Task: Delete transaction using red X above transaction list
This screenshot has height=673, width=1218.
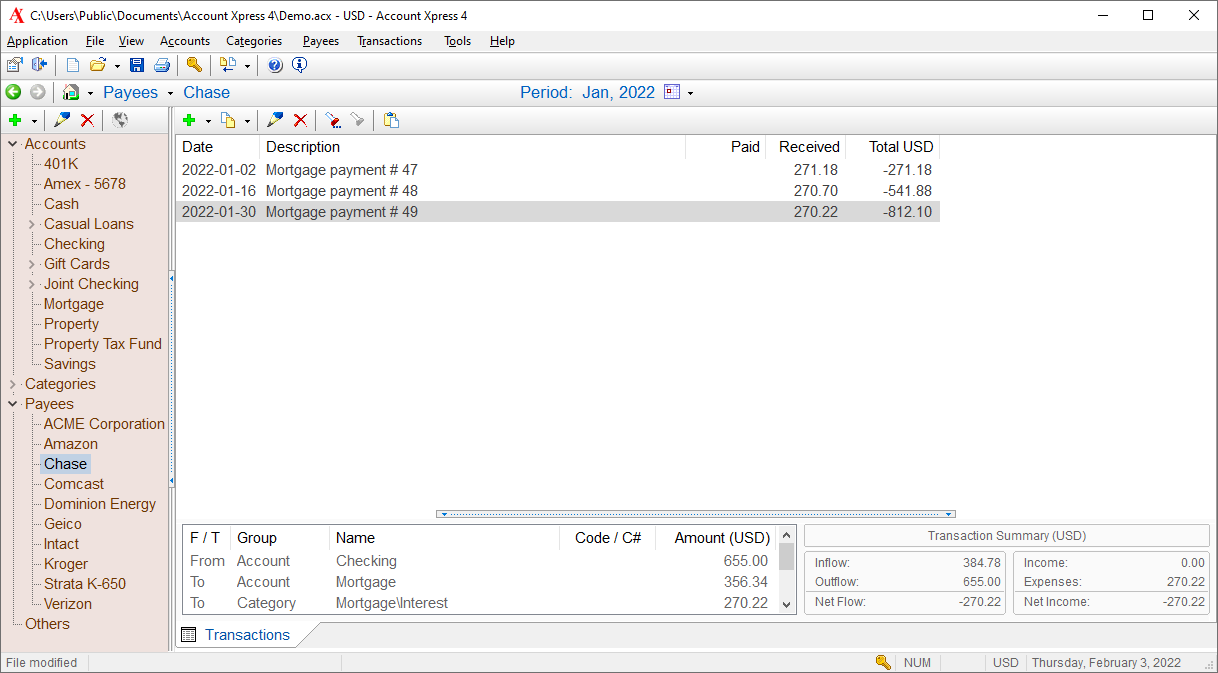Action: [300, 120]
